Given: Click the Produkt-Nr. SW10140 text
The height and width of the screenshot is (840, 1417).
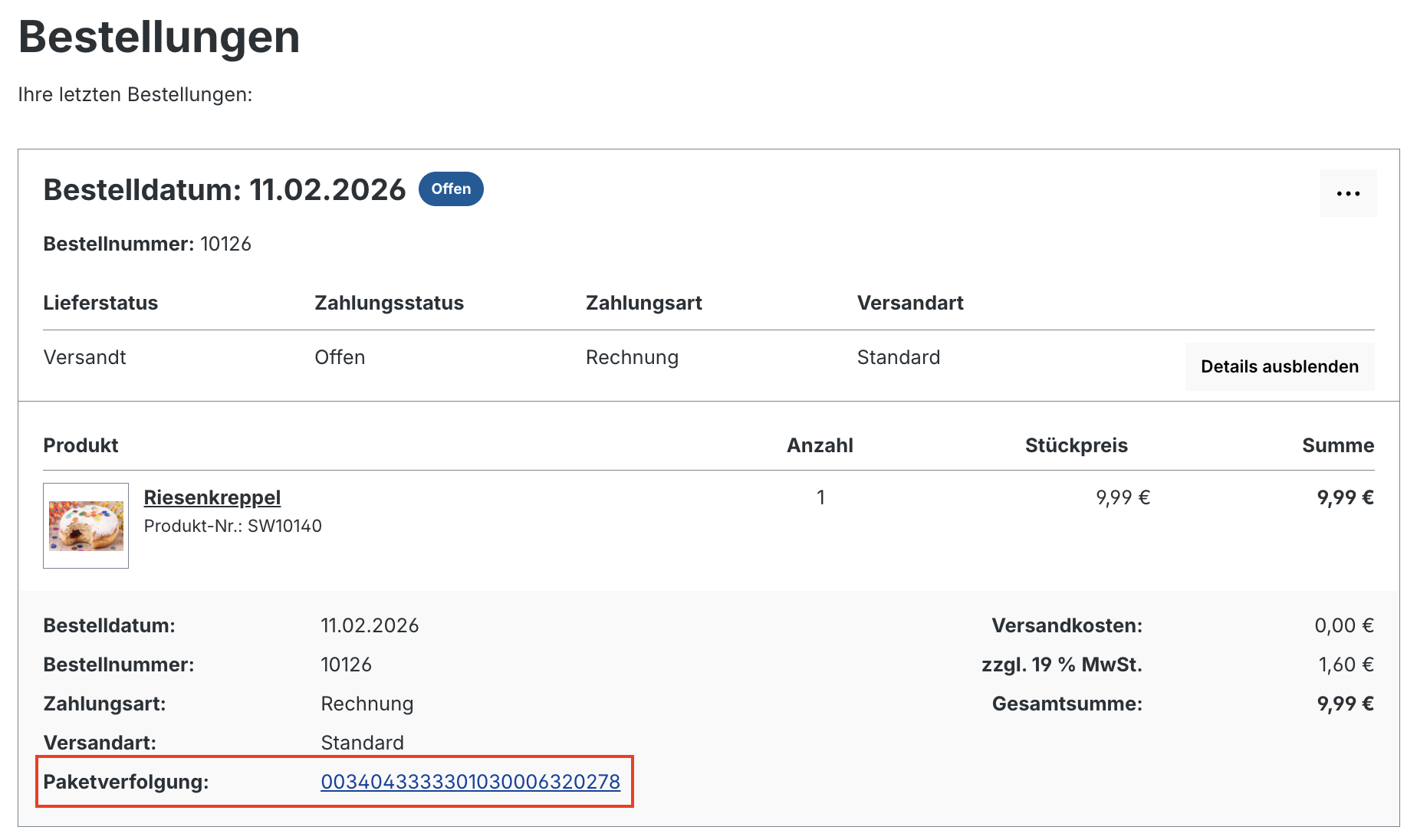Looking at the screenshot, I should [232, 526].
